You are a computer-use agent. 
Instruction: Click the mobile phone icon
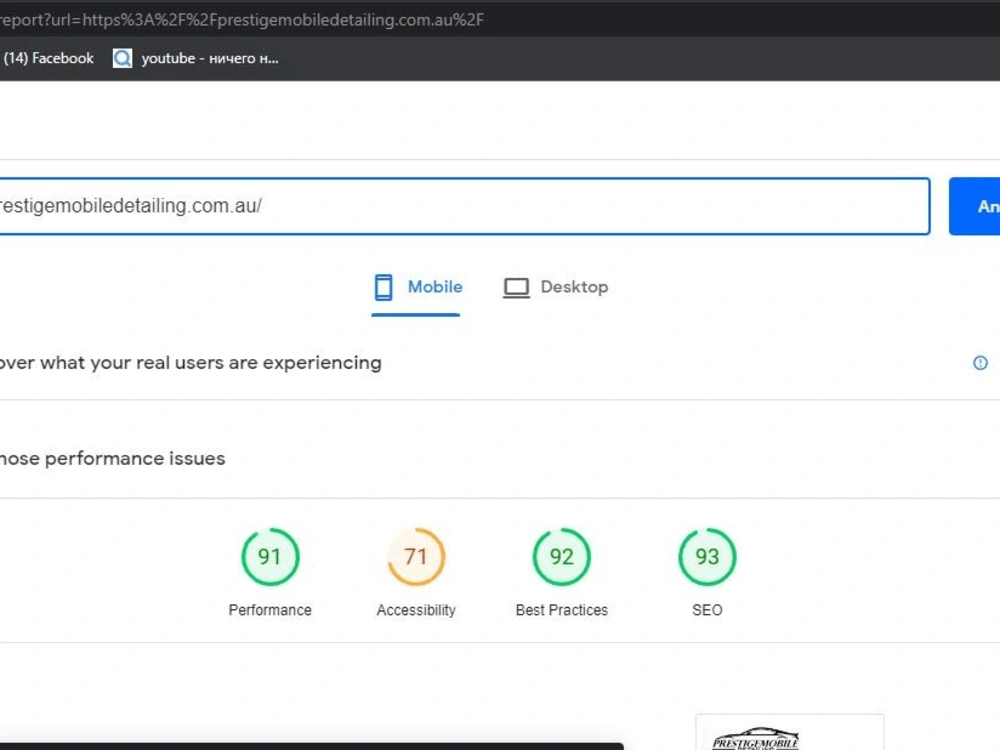tap(383, 287)
